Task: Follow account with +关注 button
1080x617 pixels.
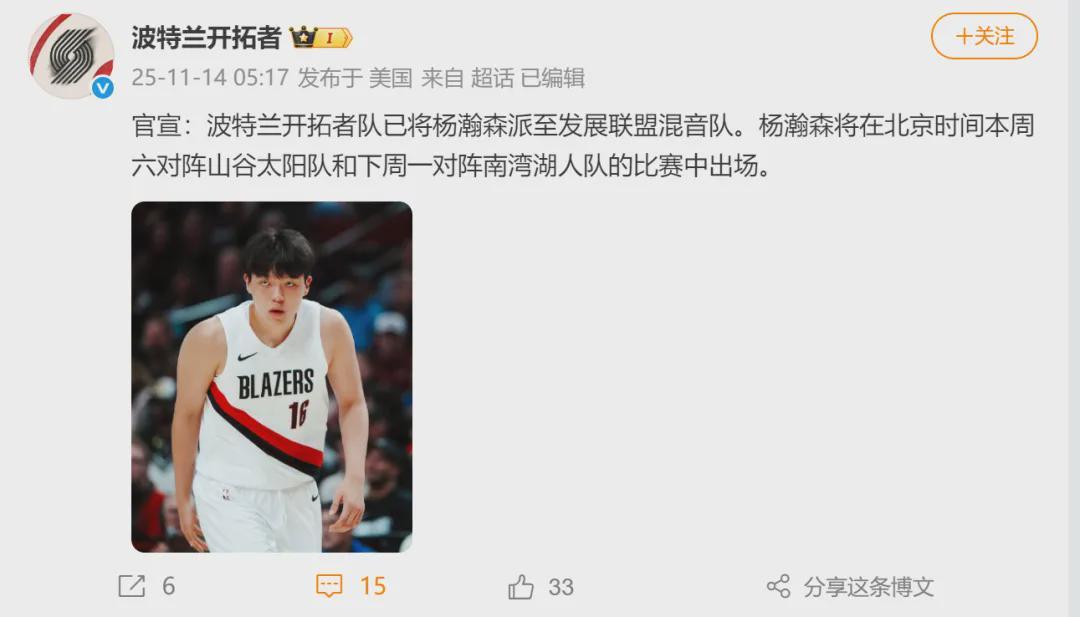Action: 984,36
